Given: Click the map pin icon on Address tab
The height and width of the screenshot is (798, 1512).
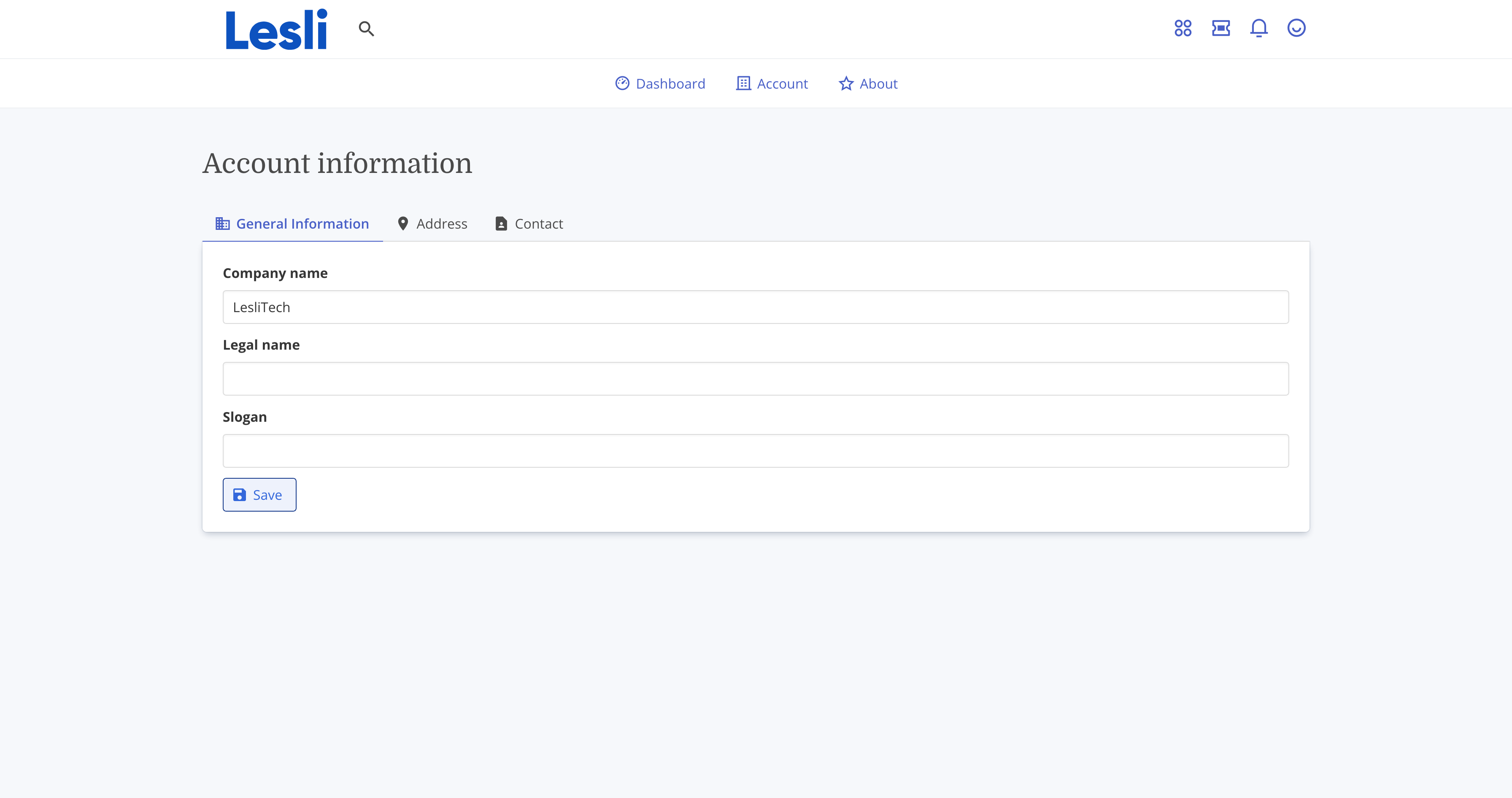Looking at the screenshot, I should (x=404, y=224).
